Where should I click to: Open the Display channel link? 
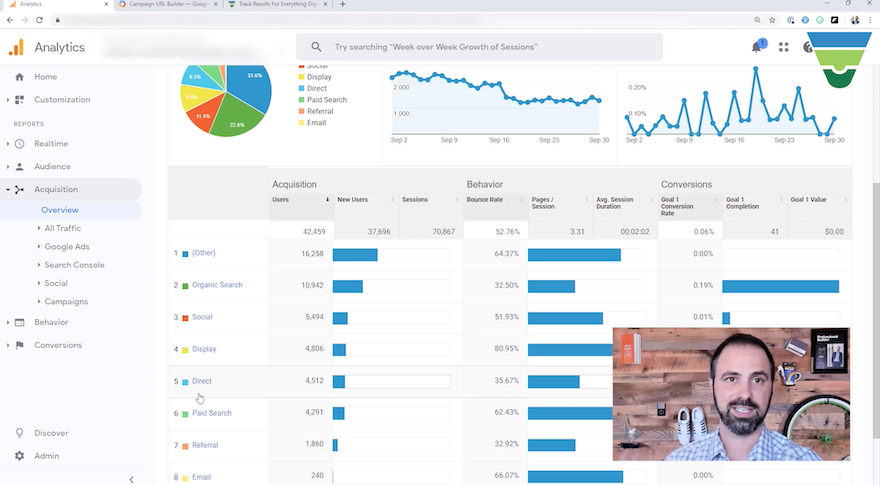(204, 349)
